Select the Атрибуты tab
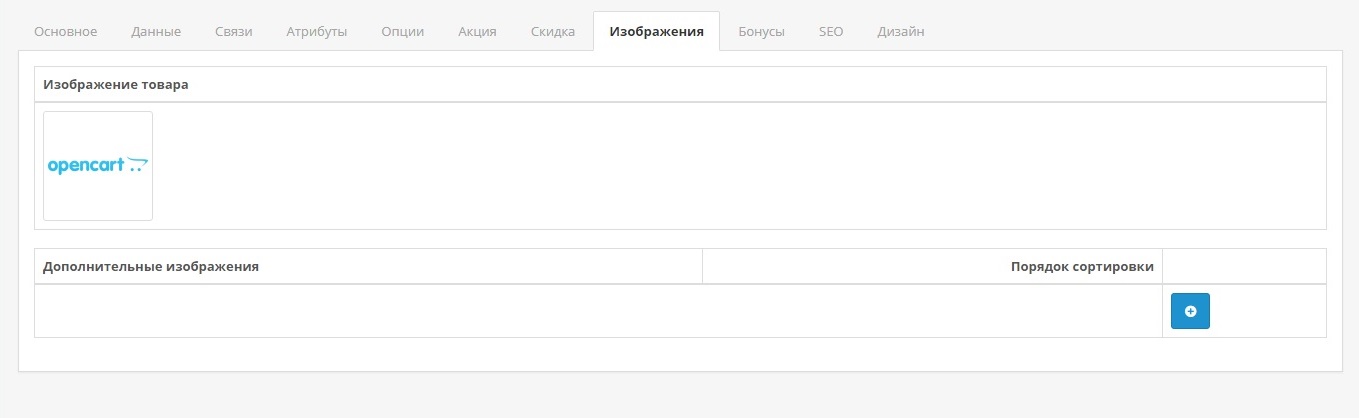Image resolution: width=1359 pixels, height=418 pixels. (x=316, y=31)
